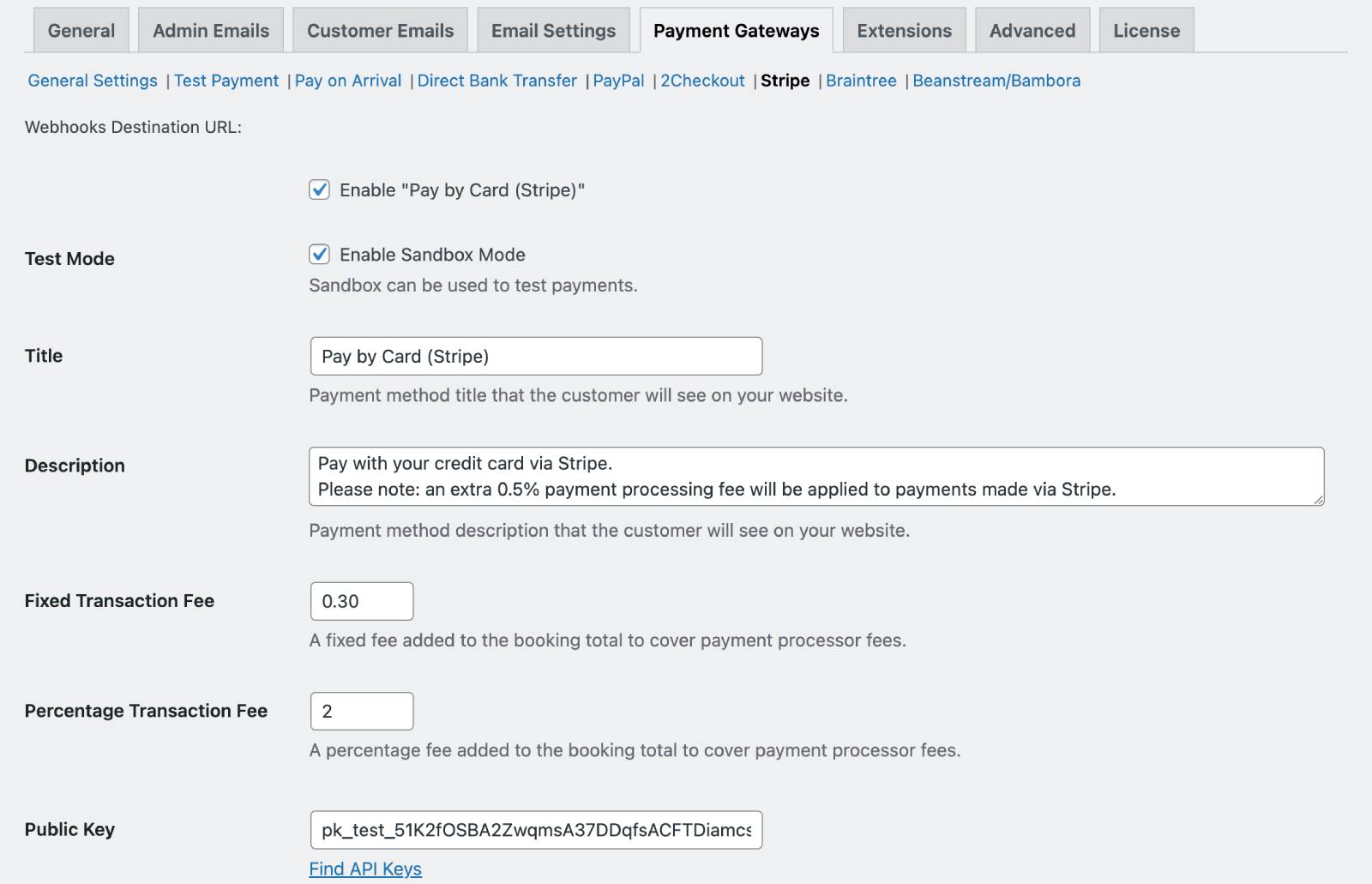
Task: Click the Public Key input field
Action: 536,830
